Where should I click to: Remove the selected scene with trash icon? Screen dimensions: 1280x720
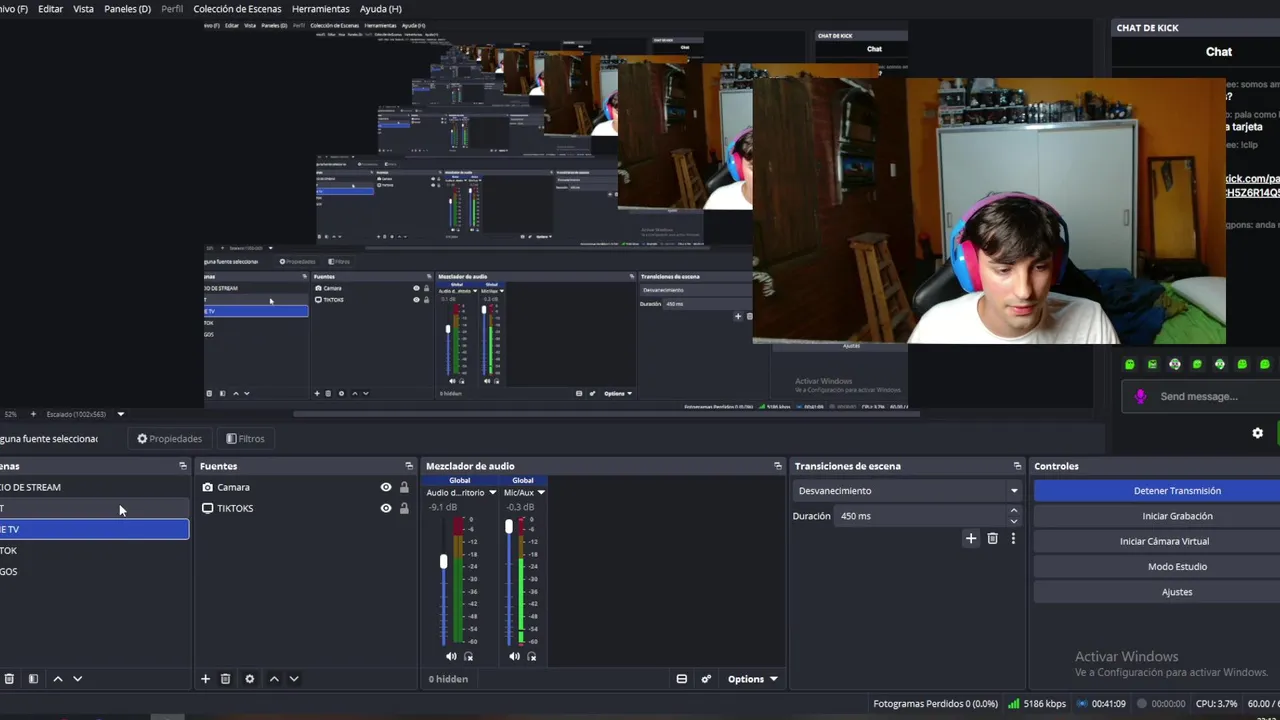tap(9, 679)
